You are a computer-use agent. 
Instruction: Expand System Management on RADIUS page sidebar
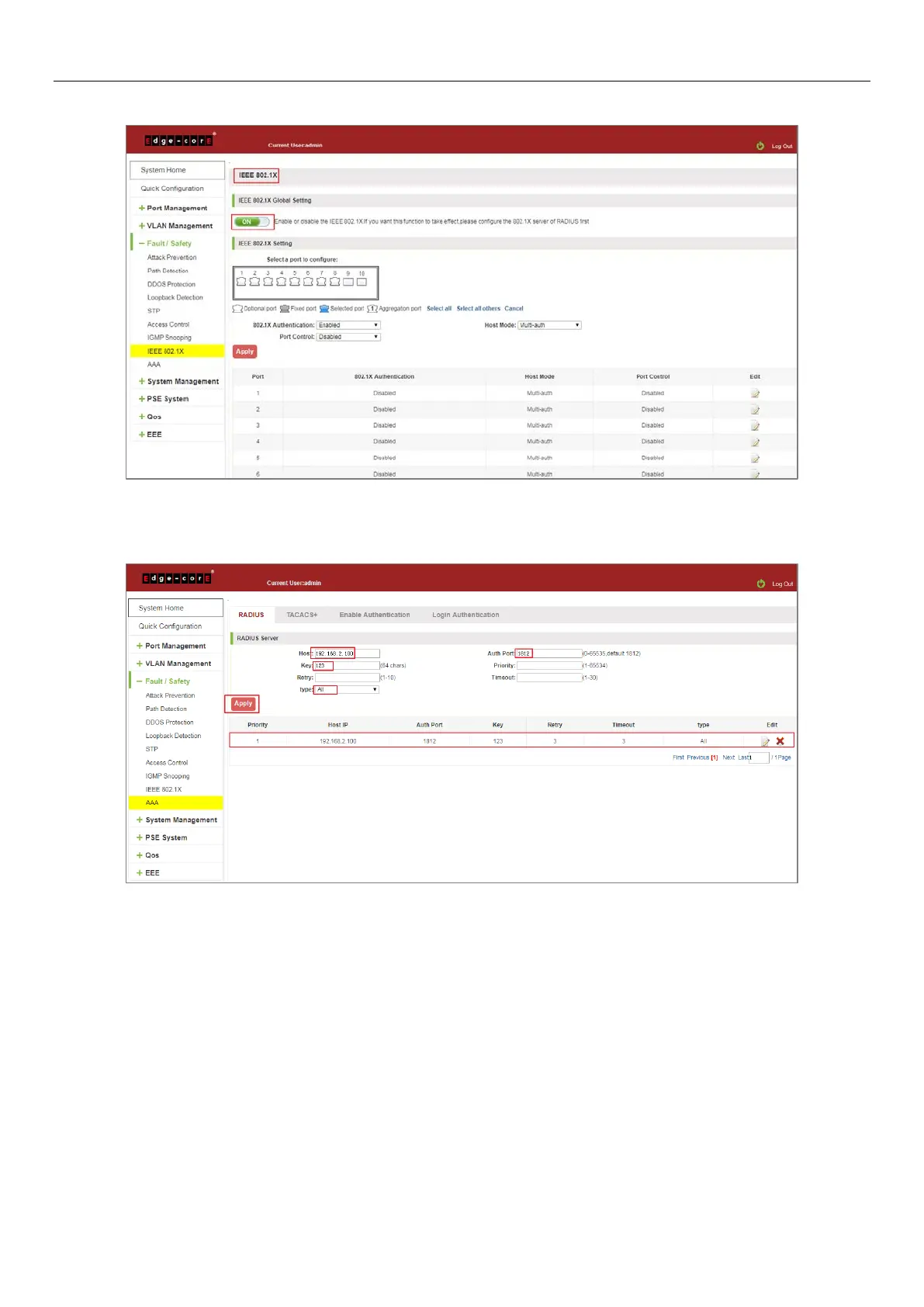tap(181, 820)
